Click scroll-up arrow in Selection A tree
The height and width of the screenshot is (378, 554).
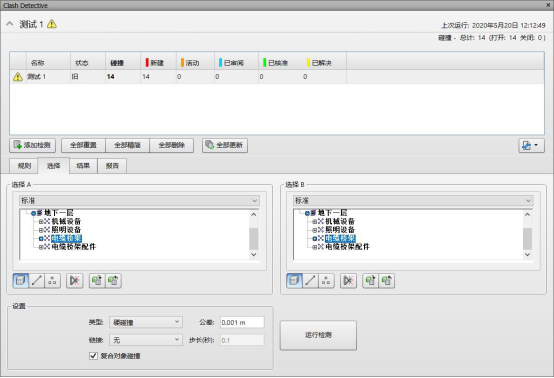(254, 214)
